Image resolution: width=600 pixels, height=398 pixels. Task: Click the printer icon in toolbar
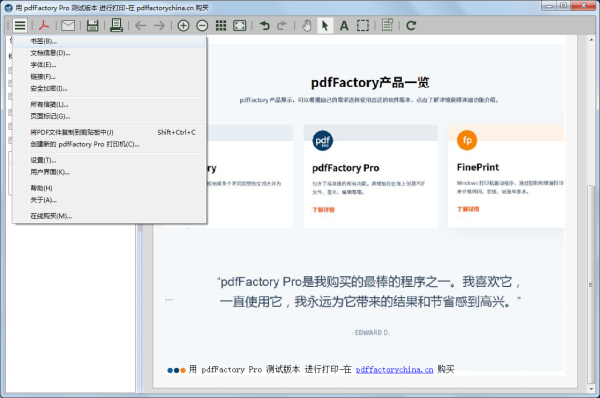[x=116, y=25]
